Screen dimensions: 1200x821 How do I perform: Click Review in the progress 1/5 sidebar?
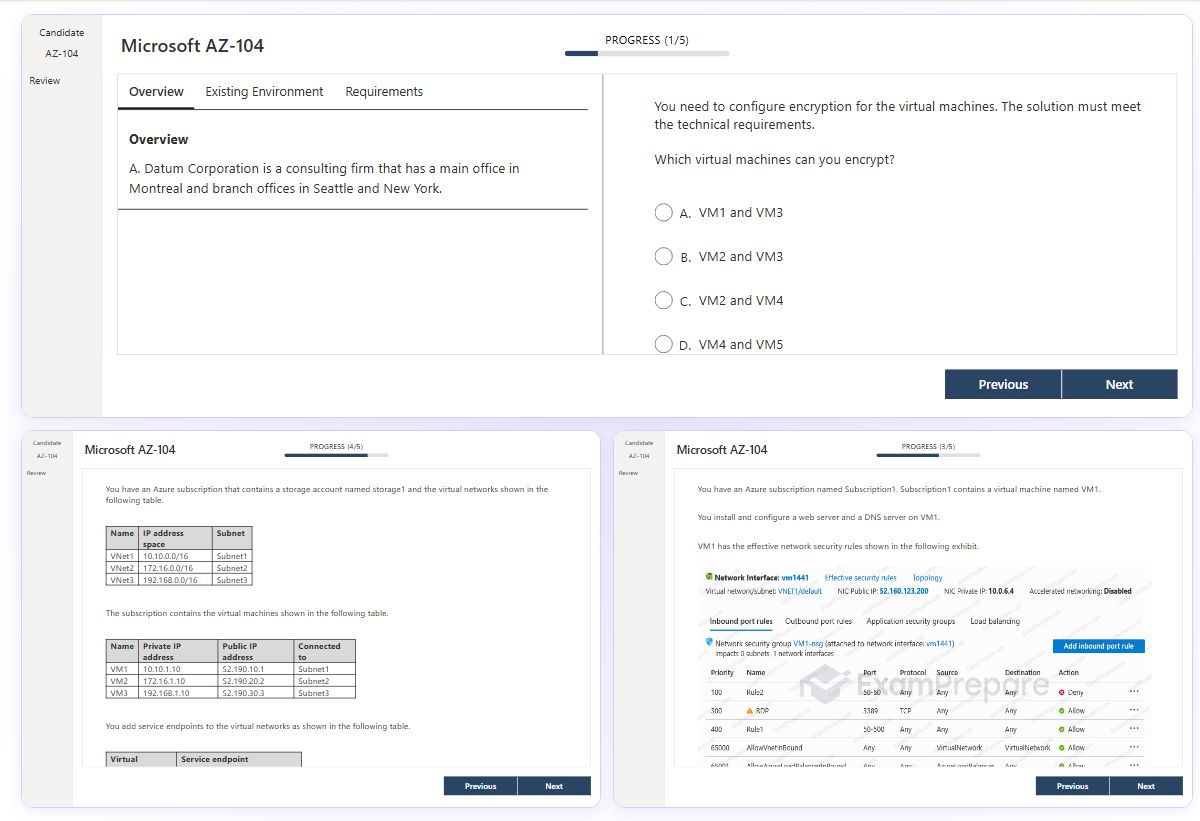[x=44, y=81]
